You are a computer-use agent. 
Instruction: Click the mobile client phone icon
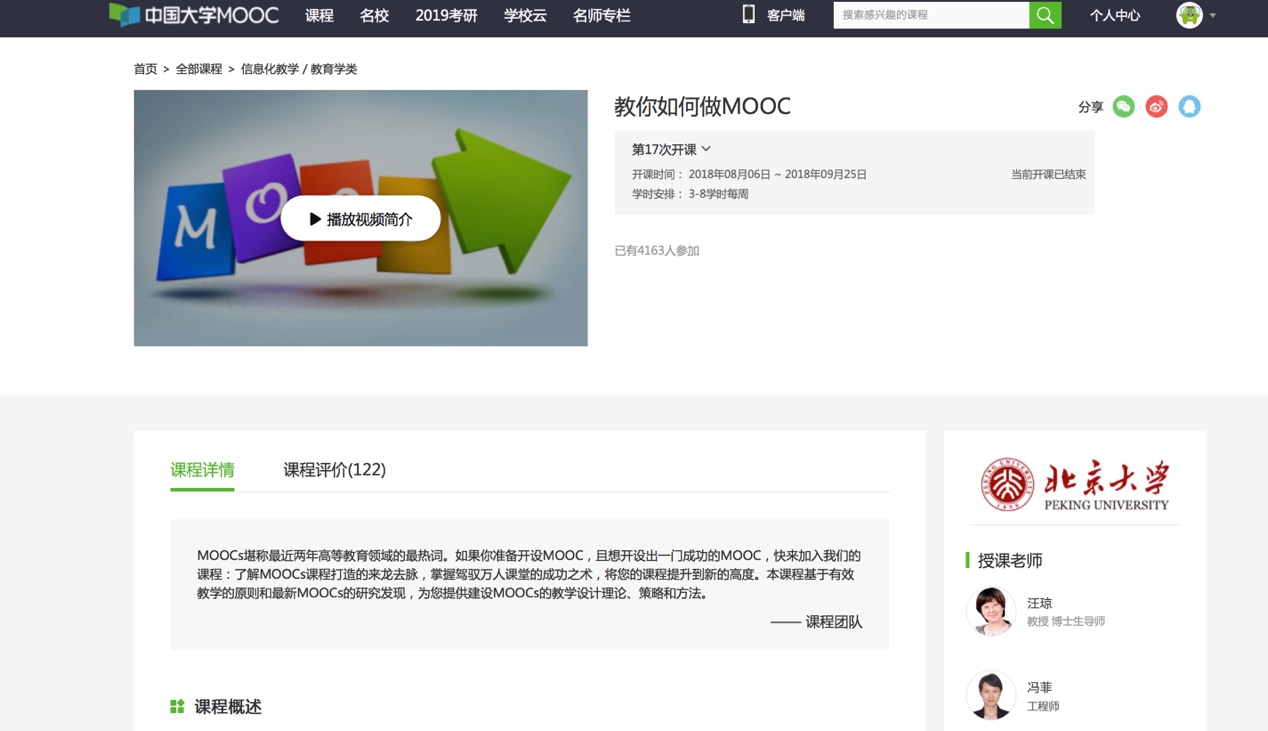click(748, 15)
